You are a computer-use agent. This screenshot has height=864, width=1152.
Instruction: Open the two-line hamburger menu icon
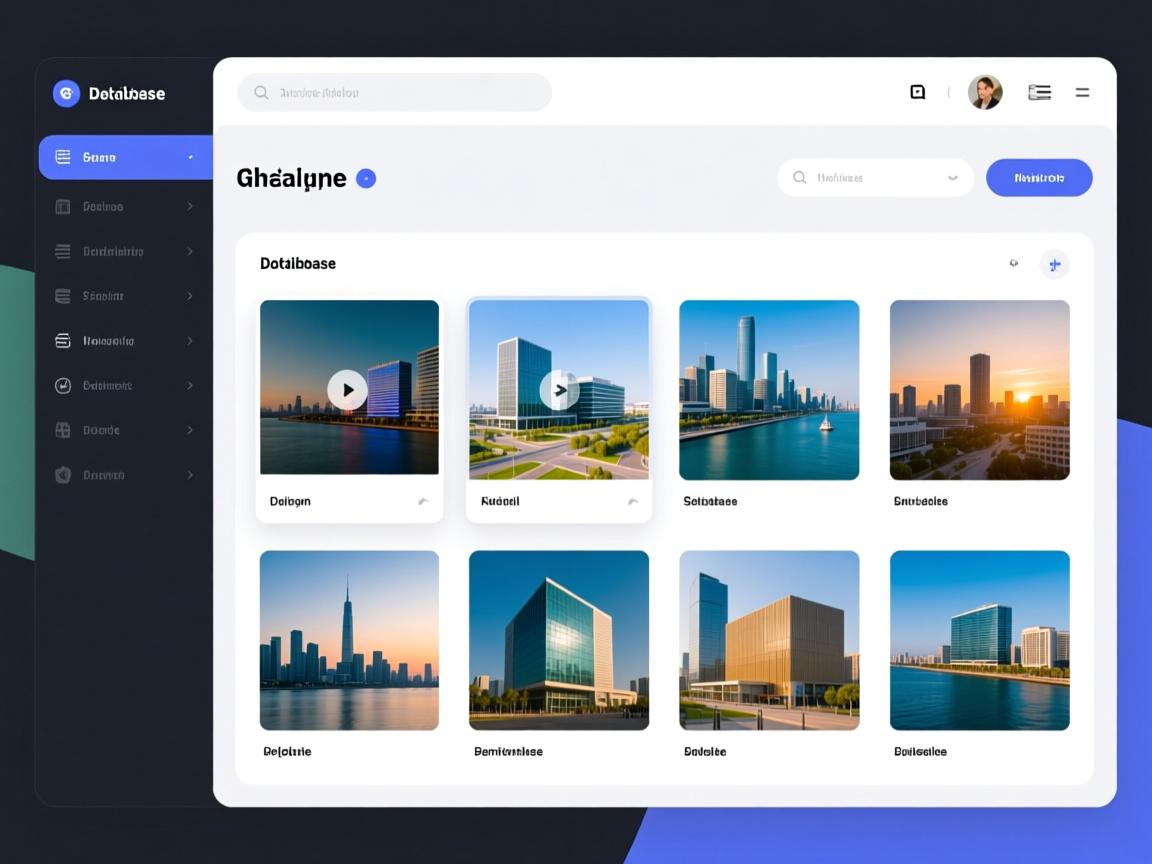tap(1082, 92)
